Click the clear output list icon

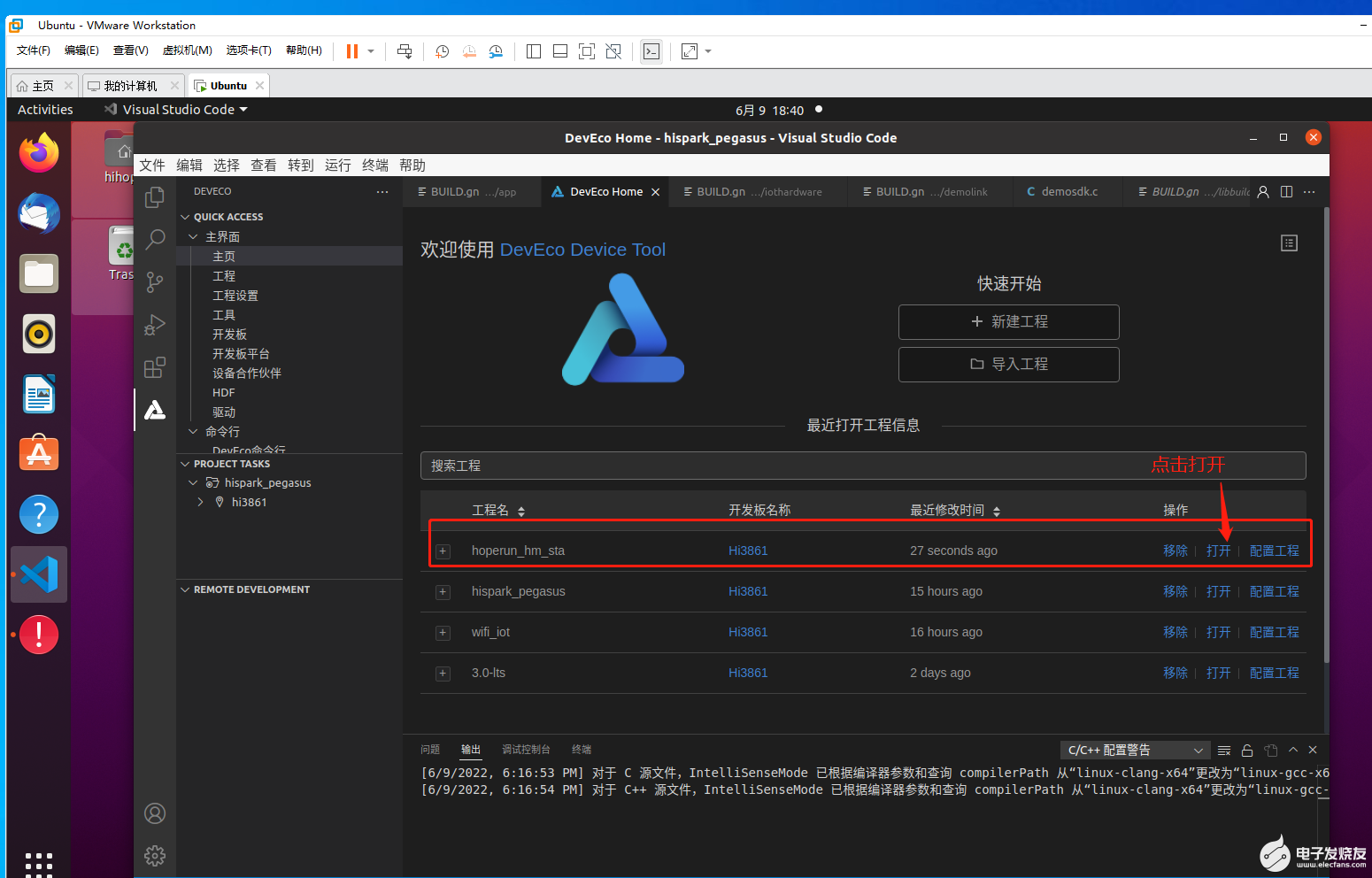click(x=1224, y=751)
